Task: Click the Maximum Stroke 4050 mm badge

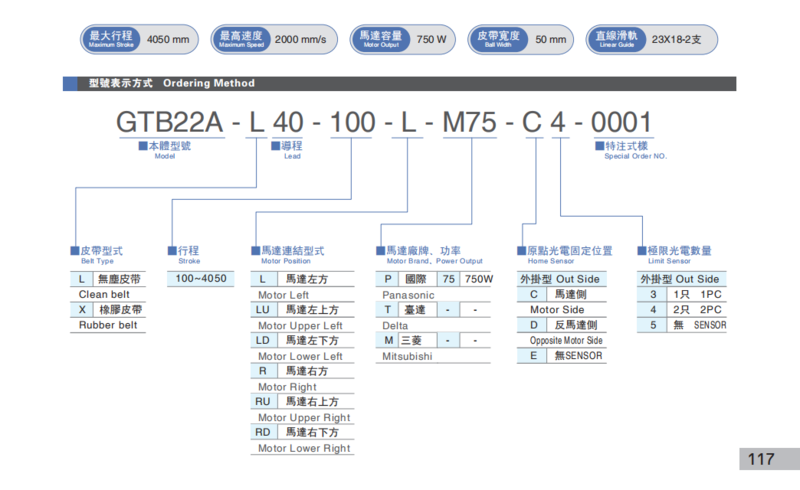Action: pos(139,40)
